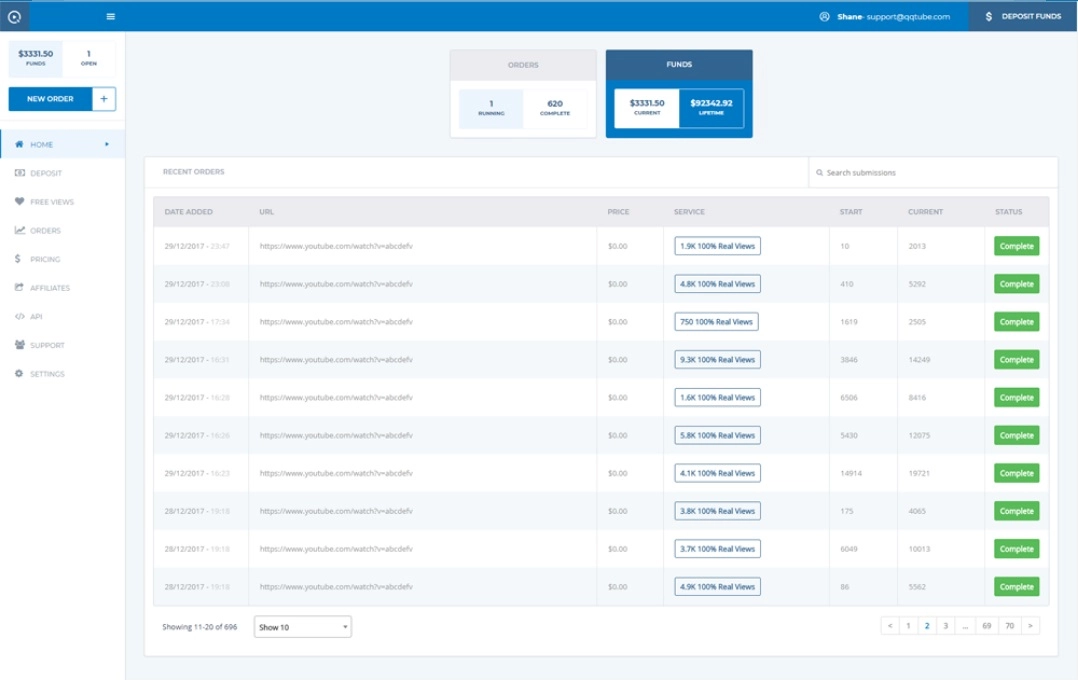1078x681 pixels.
Task: Click the 4.8K 100% Real Views tag
Action: (x=717, y=284)
